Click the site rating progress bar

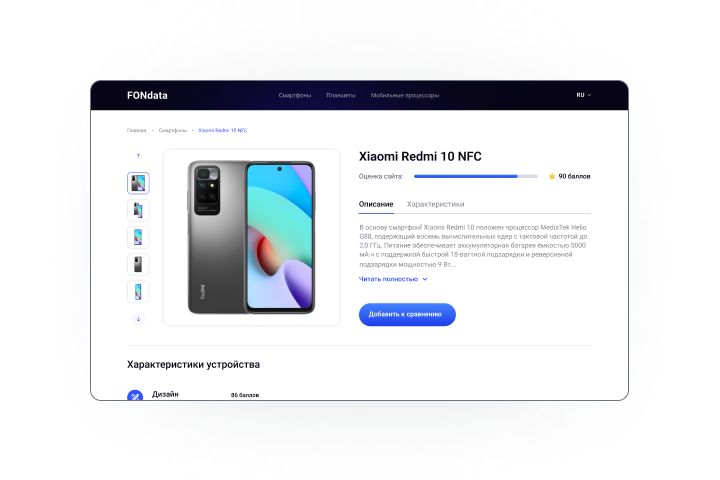click(476, 176)
